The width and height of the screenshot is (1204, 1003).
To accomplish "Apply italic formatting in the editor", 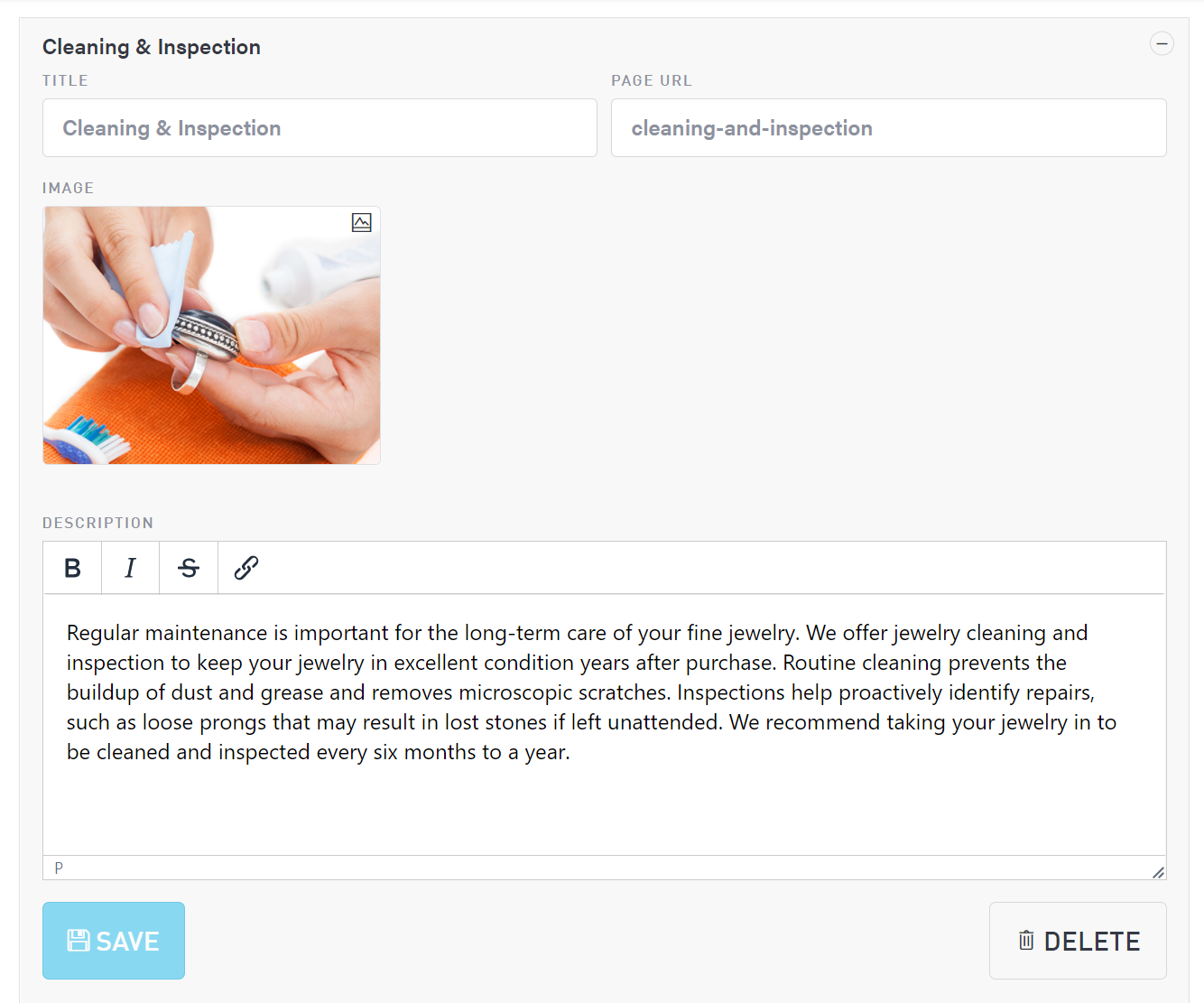I will 130,568.
